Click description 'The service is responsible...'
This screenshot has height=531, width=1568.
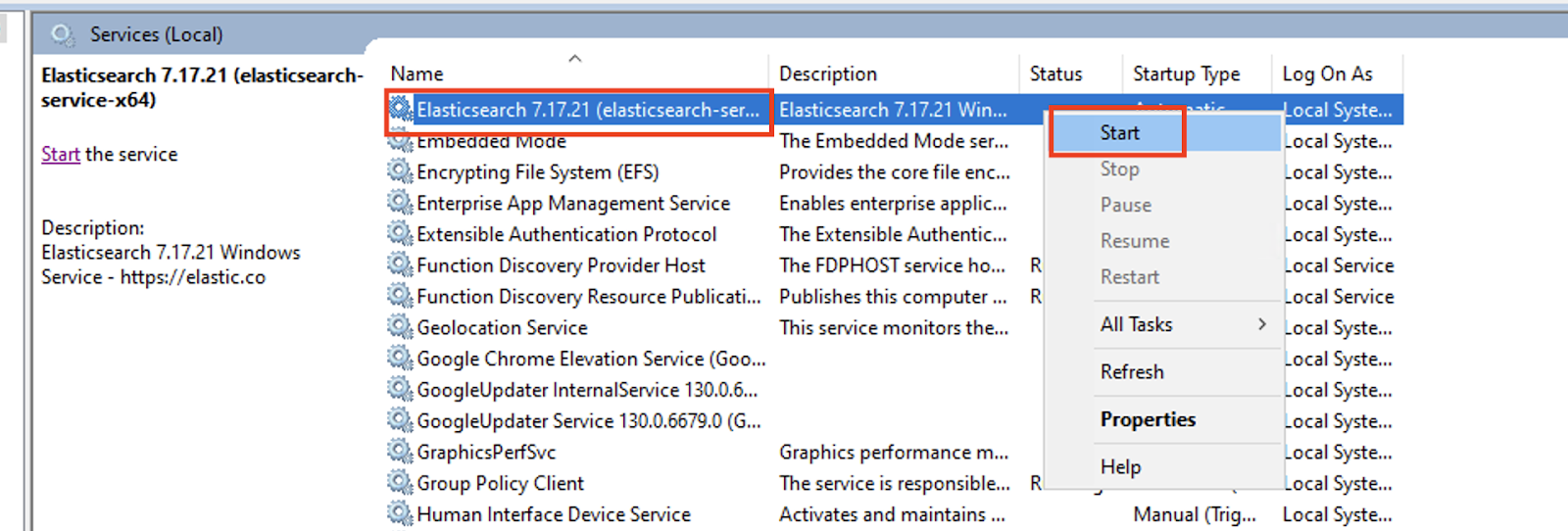895,484
